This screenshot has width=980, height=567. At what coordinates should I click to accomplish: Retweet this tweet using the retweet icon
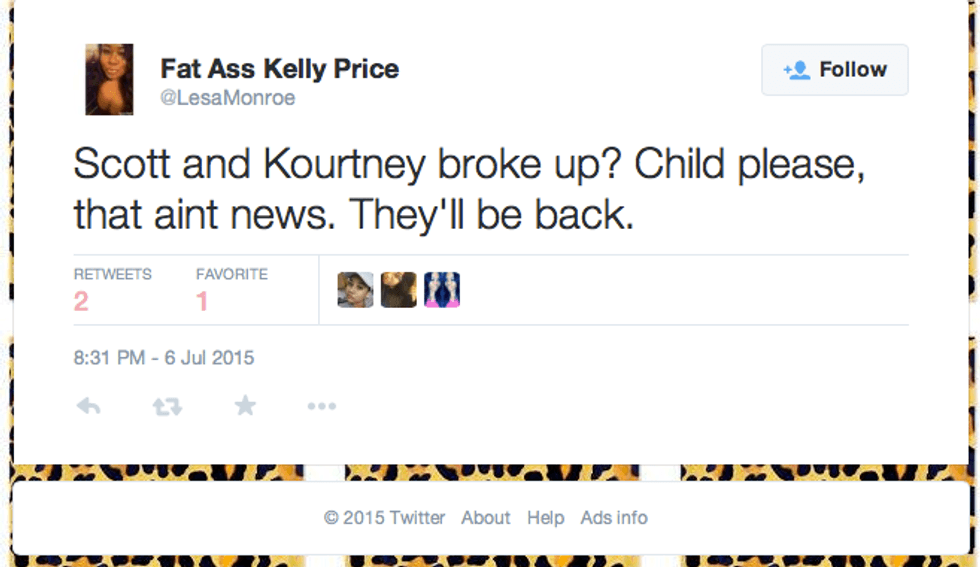167,406
